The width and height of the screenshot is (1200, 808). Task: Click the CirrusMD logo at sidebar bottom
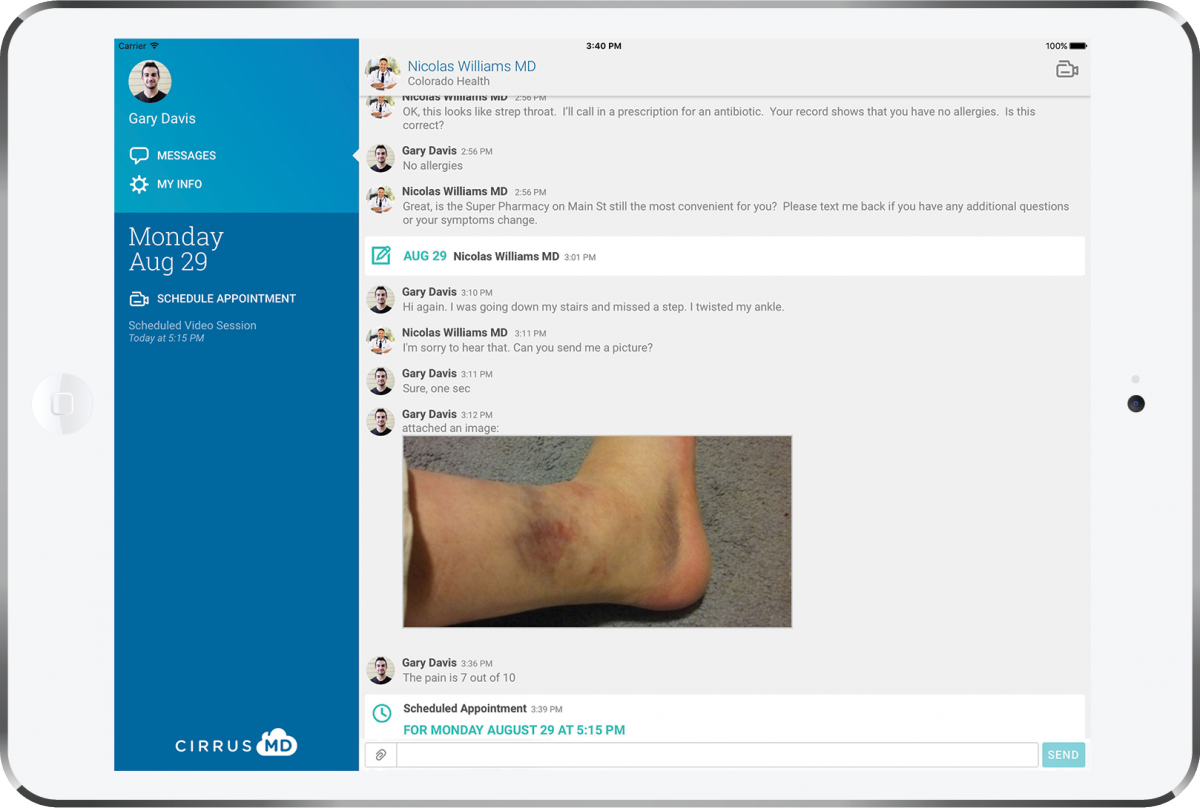tap(236, 743)
